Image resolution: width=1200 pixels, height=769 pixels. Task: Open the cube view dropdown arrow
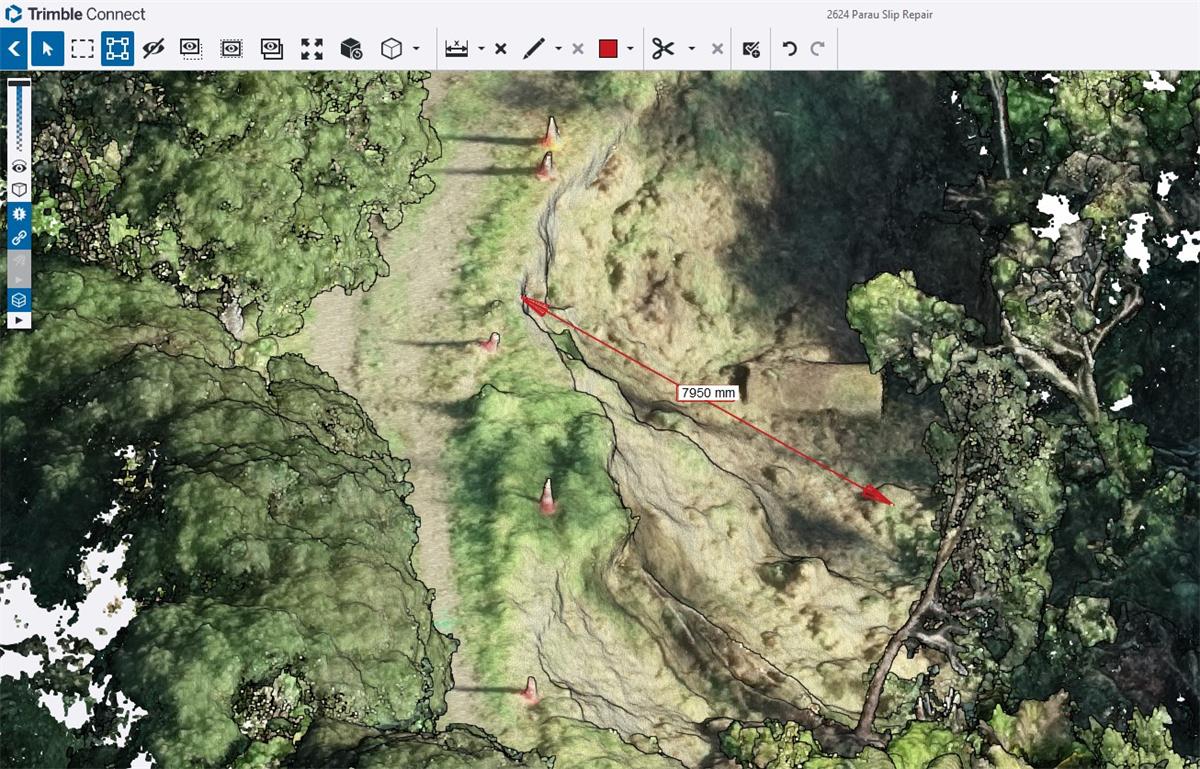(x=416, y=48)
